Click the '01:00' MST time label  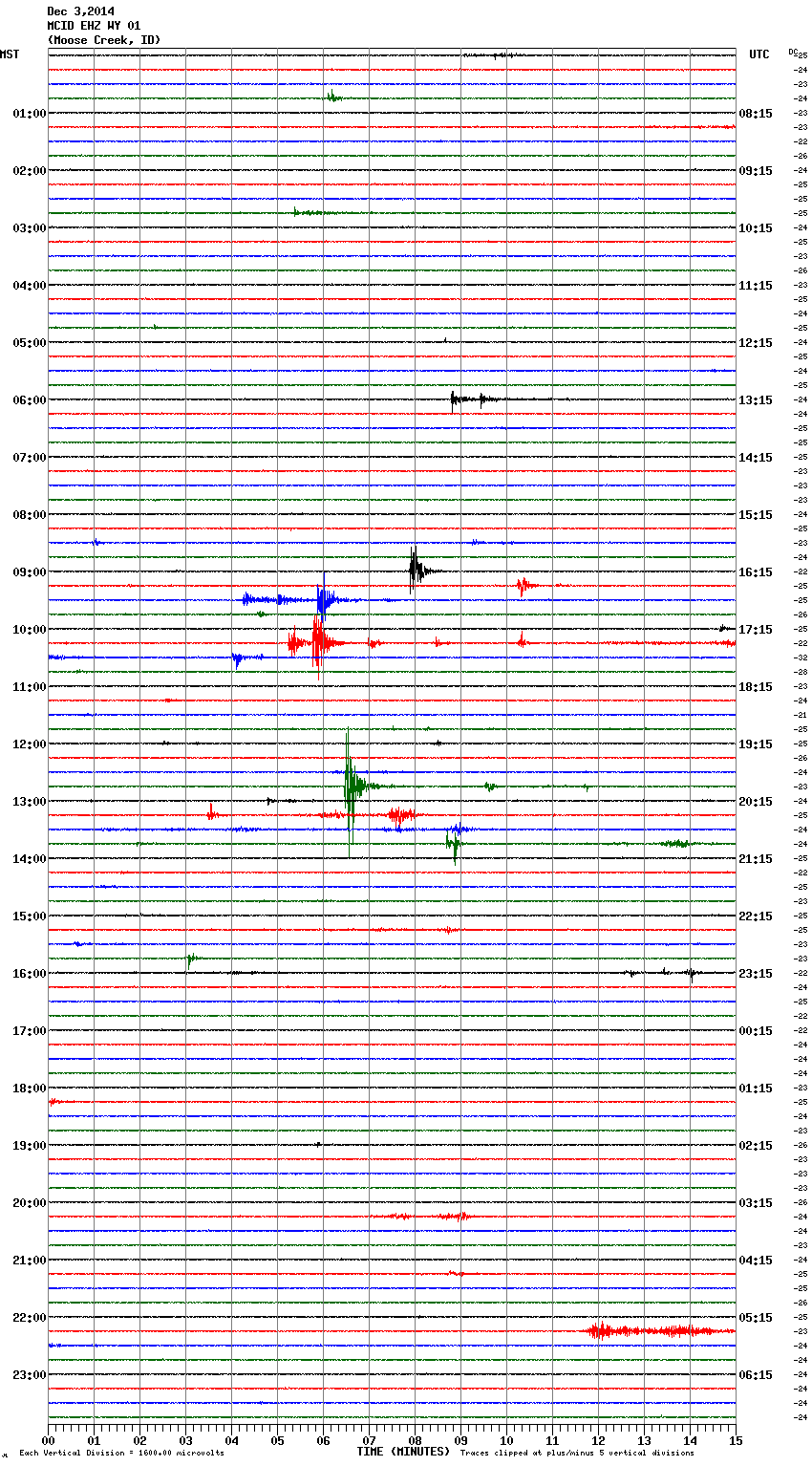[29, 114]
